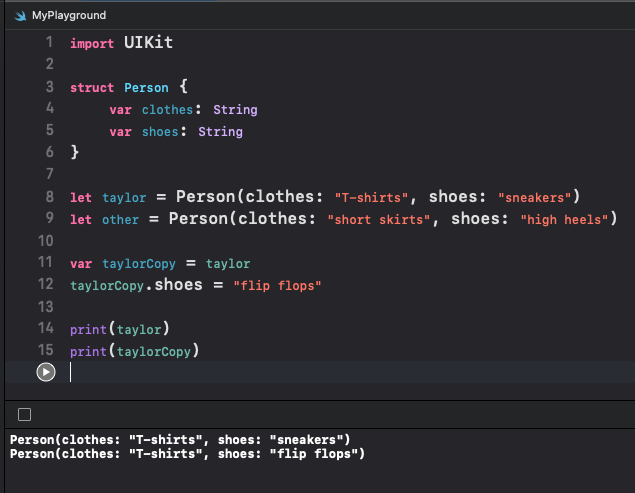The image size is (635, 493).
Task: Click line number 8 in gutter
Action: pyautogui.click(x=49, y=197)
